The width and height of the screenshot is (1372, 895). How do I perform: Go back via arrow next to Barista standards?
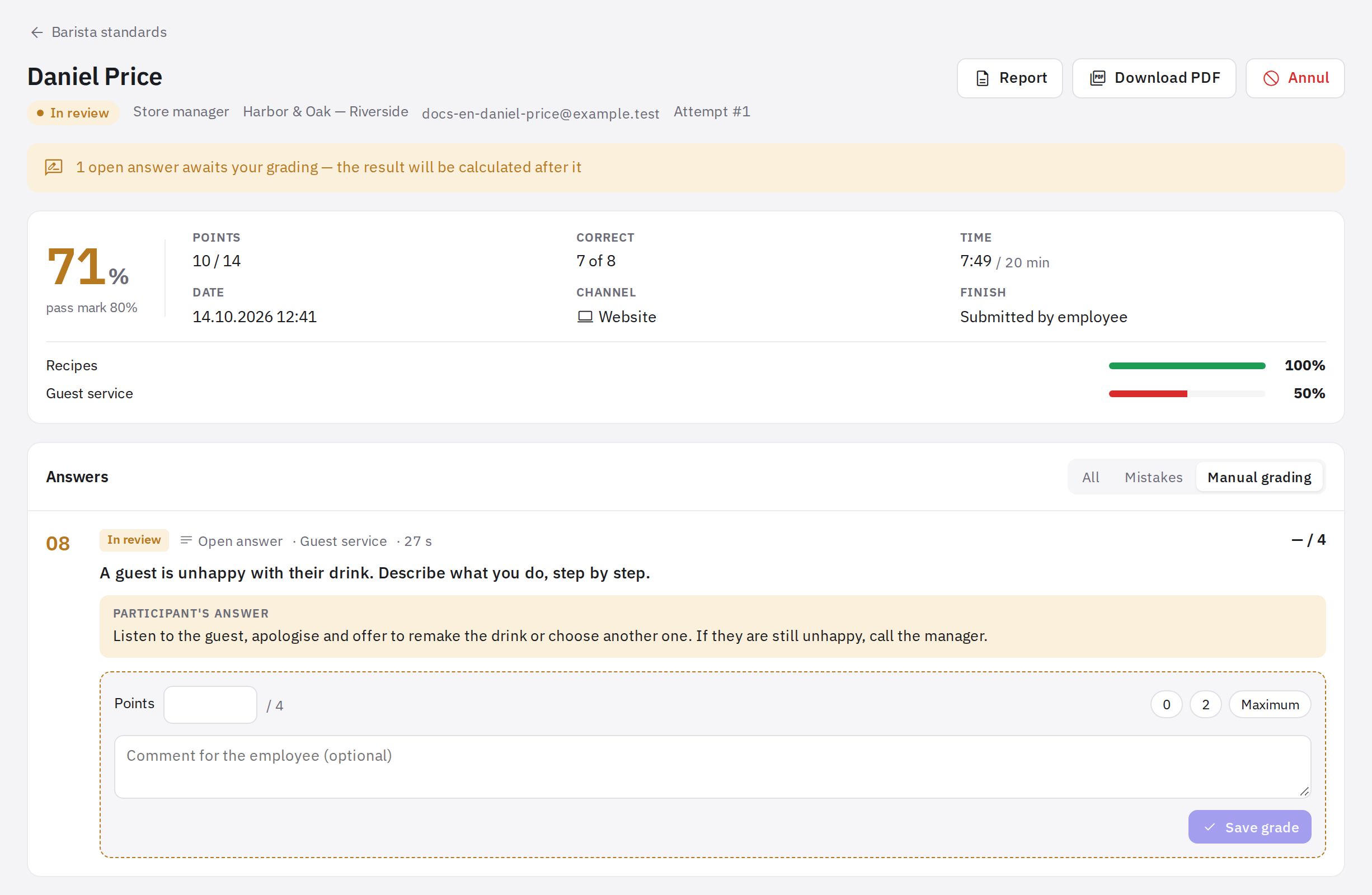(37, 32)
